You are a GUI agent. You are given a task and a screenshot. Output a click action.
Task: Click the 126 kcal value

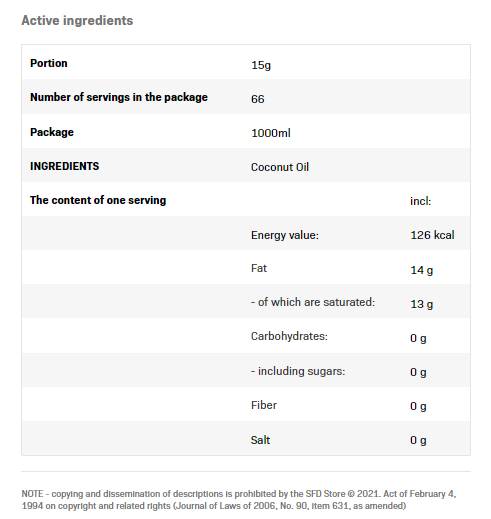432,235
